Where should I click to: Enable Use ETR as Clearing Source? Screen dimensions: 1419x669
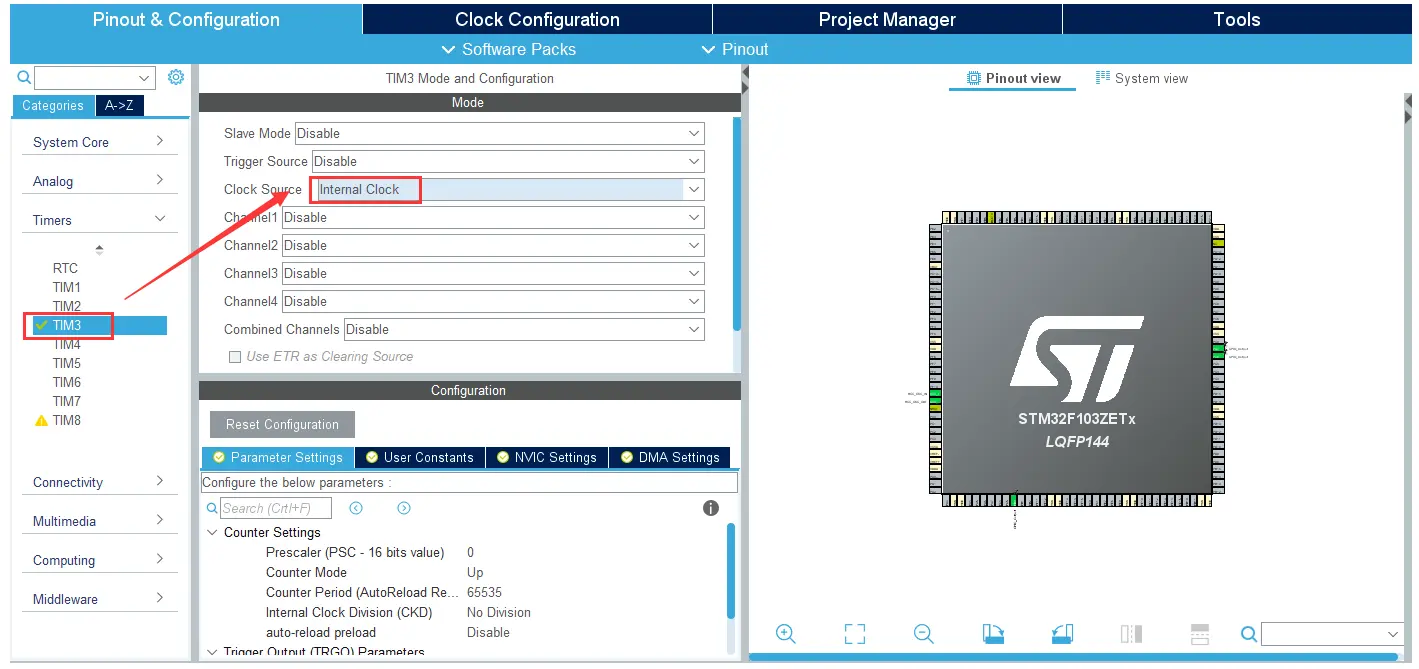(235, 357)
